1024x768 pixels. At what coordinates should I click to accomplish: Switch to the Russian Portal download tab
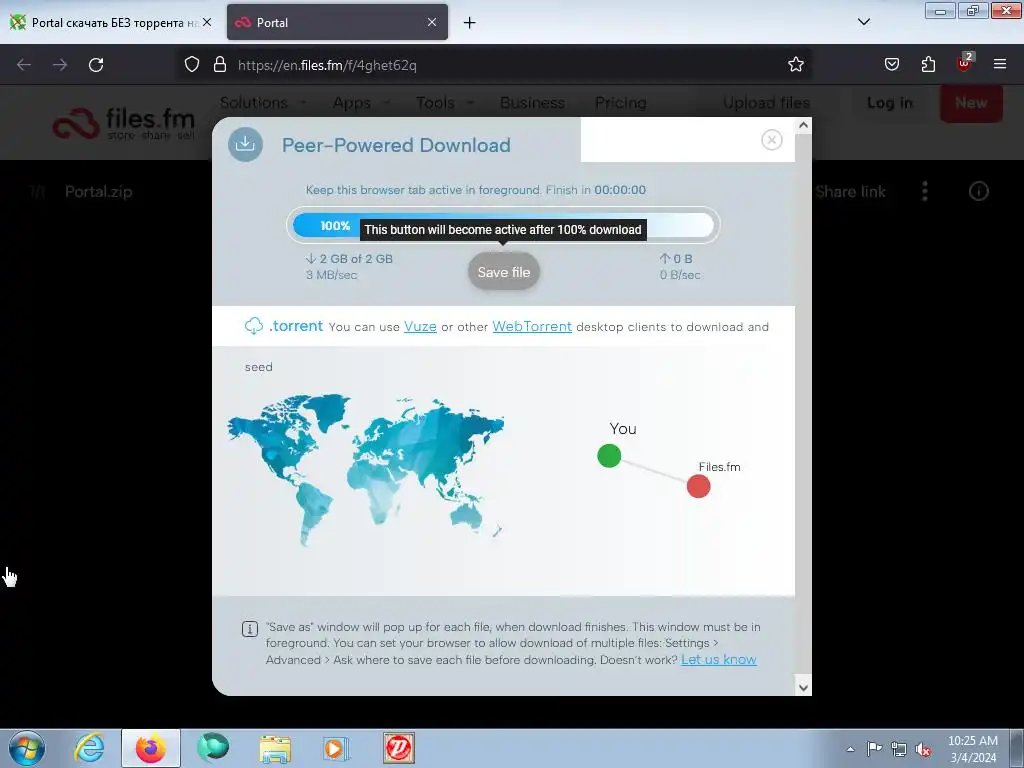[x=111, y=22]
